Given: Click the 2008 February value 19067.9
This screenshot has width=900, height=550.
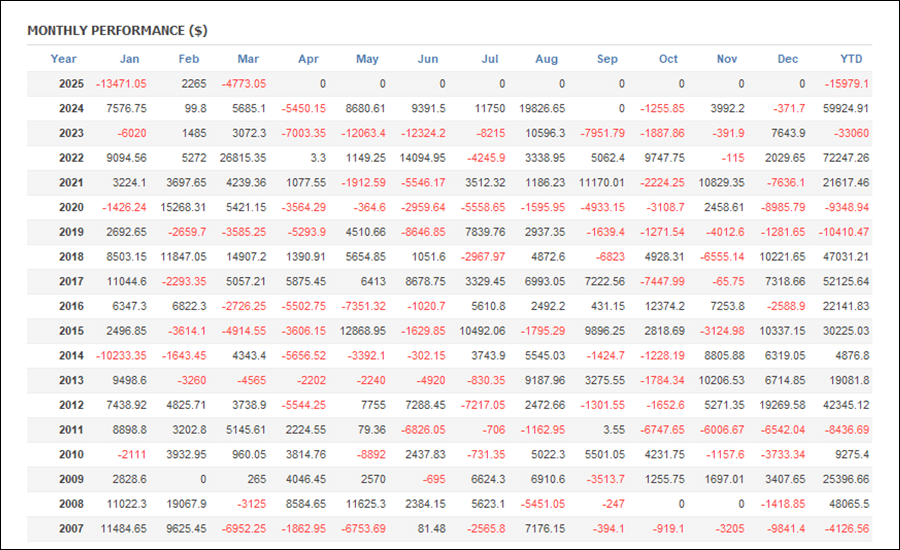Looking at the screenshot, I should pyautogui.click(x=187, y=504).
